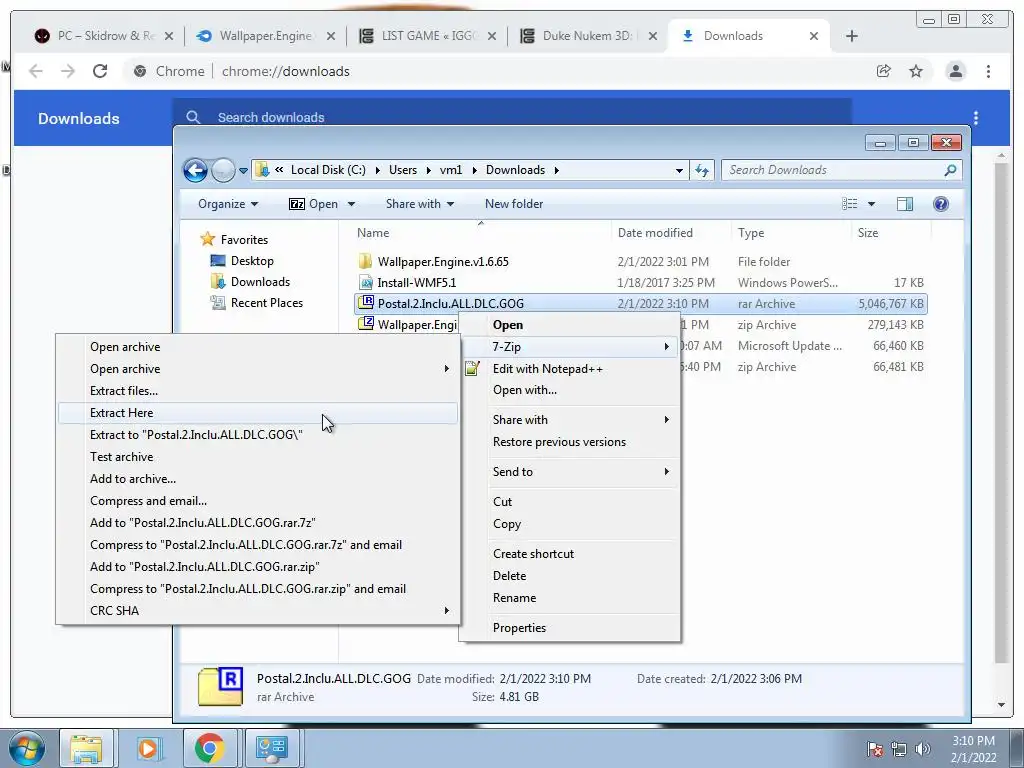Switch to the Wallpaper.Engine Chrome tab
This screenshot has width=1024, height=768.
[264, 36]
